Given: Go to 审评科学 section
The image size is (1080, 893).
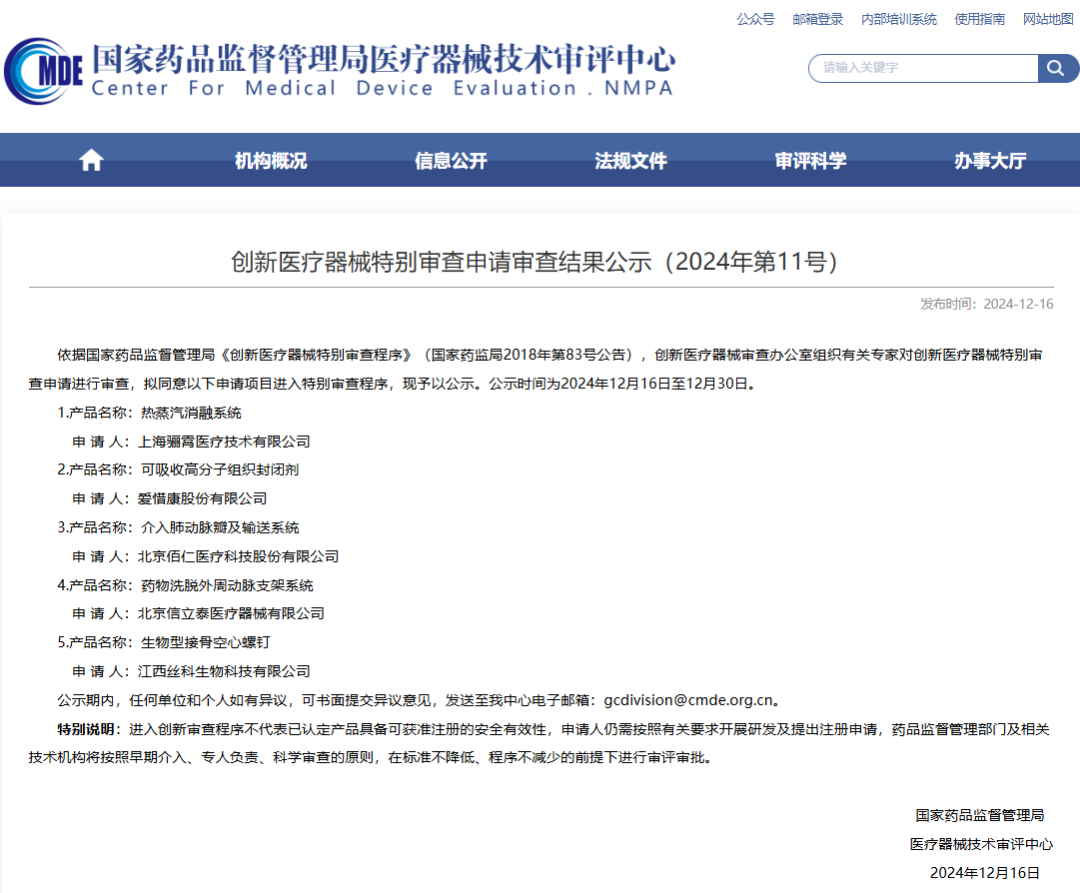Looking at the screenshot, I should coord(810,161).
